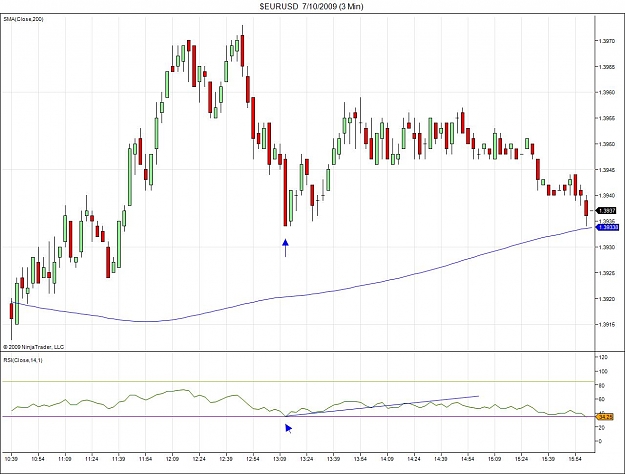Click the 10:39 time axis label
Viewport: 625px width, 474px height.
pyautogui.click(x=11, y=459)
